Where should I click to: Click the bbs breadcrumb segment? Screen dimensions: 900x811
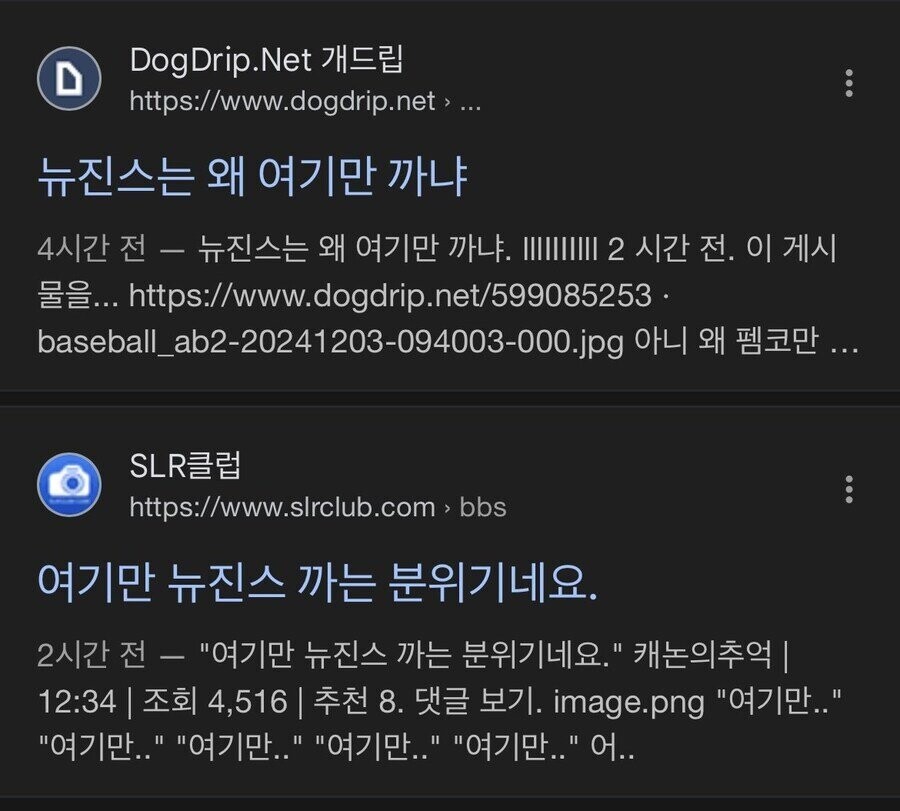483,507
